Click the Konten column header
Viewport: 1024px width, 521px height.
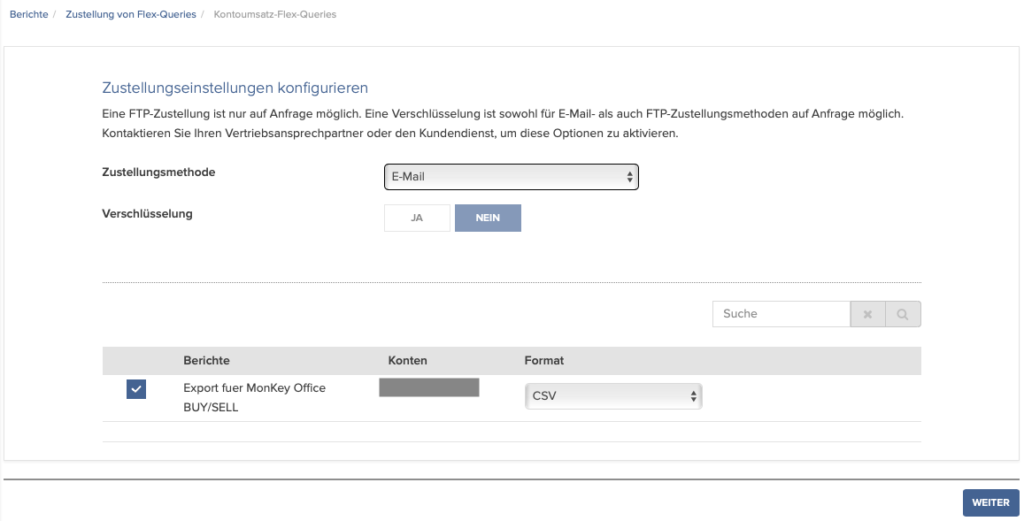pyautogui.click(x=408, y=360)
